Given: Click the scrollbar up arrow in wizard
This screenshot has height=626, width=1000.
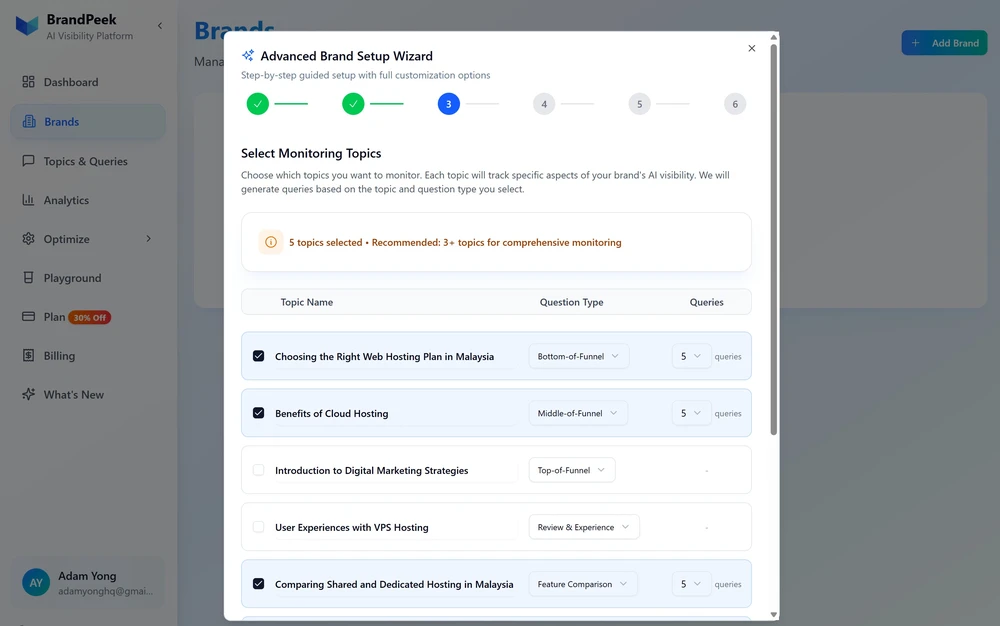Looking at the screenshot, I should [774, 37].
